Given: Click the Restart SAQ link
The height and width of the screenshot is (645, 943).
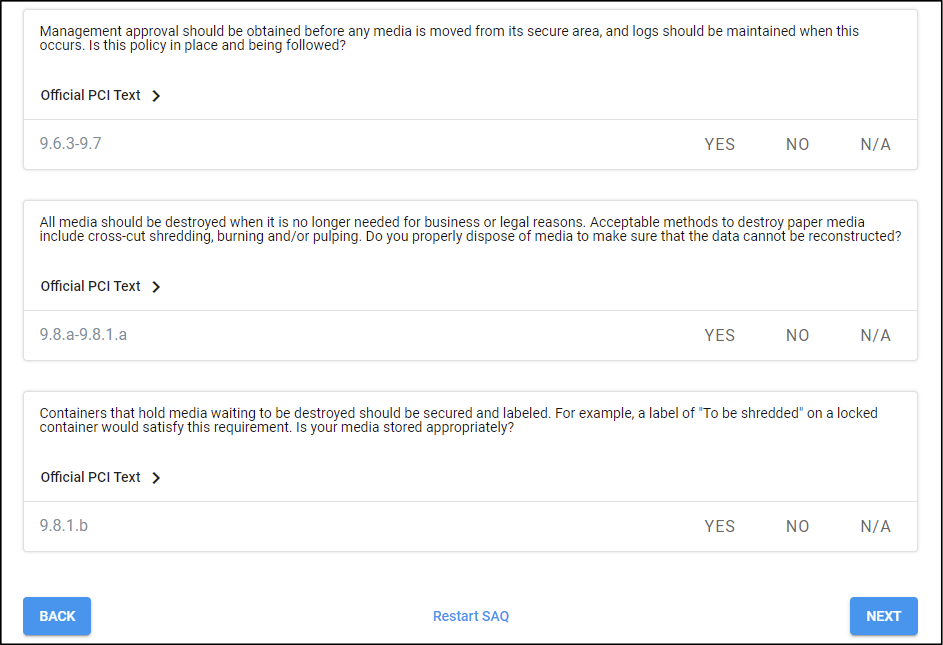Looking at the screenshot, I should [x=471, y=616].
